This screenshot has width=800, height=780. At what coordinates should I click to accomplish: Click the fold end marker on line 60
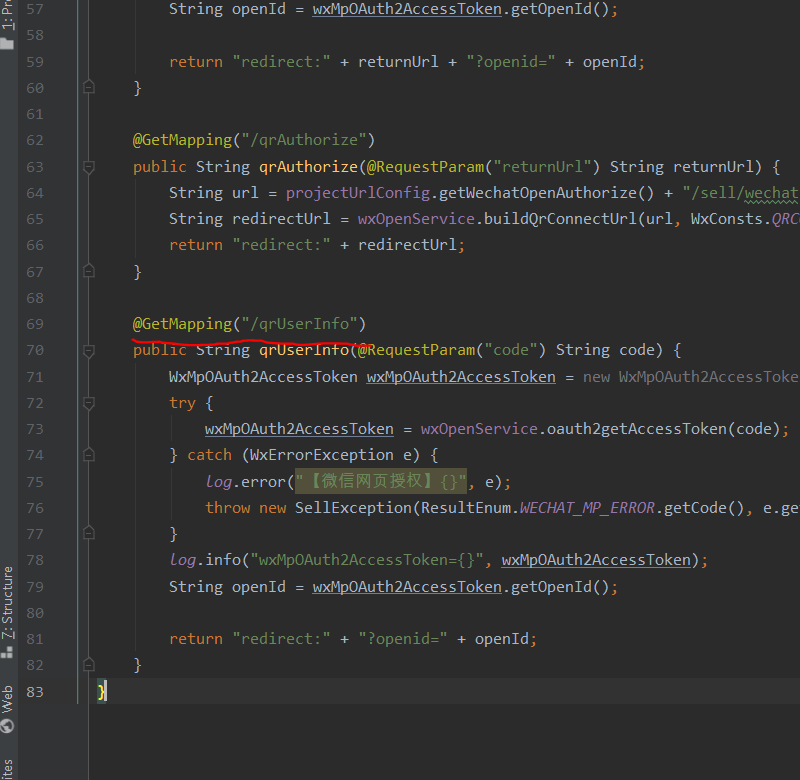89,88
